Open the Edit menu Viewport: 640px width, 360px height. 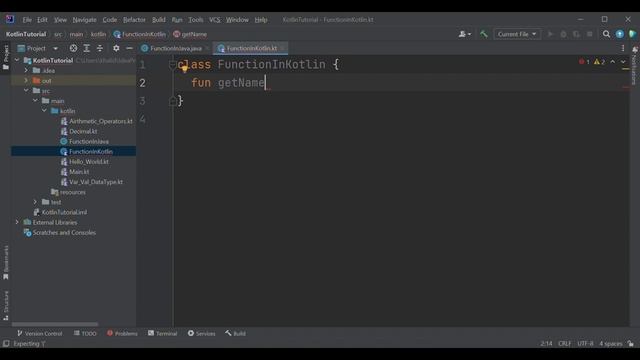(42, 20)
